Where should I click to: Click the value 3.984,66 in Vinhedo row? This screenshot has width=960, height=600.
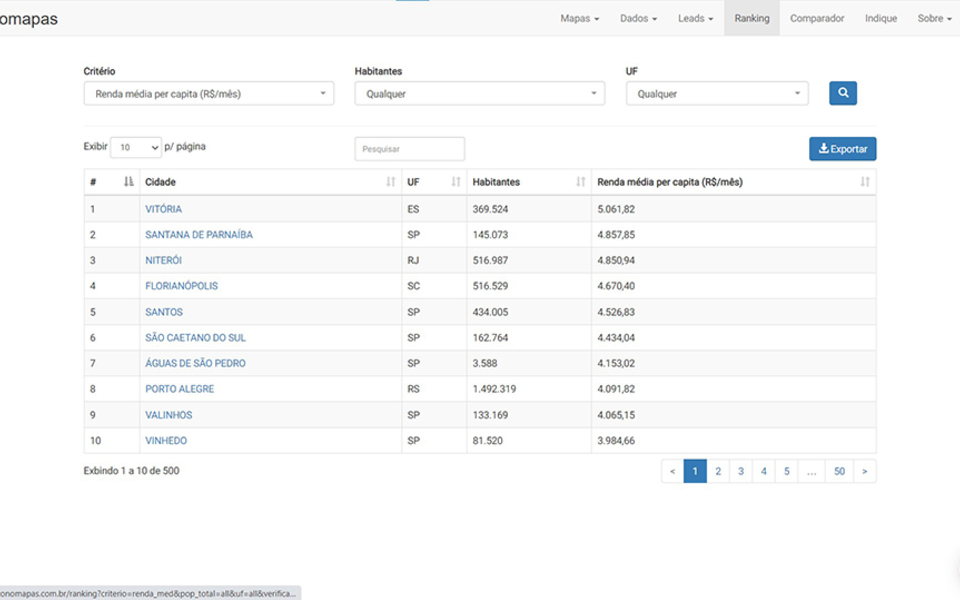[x=616, y=440]
